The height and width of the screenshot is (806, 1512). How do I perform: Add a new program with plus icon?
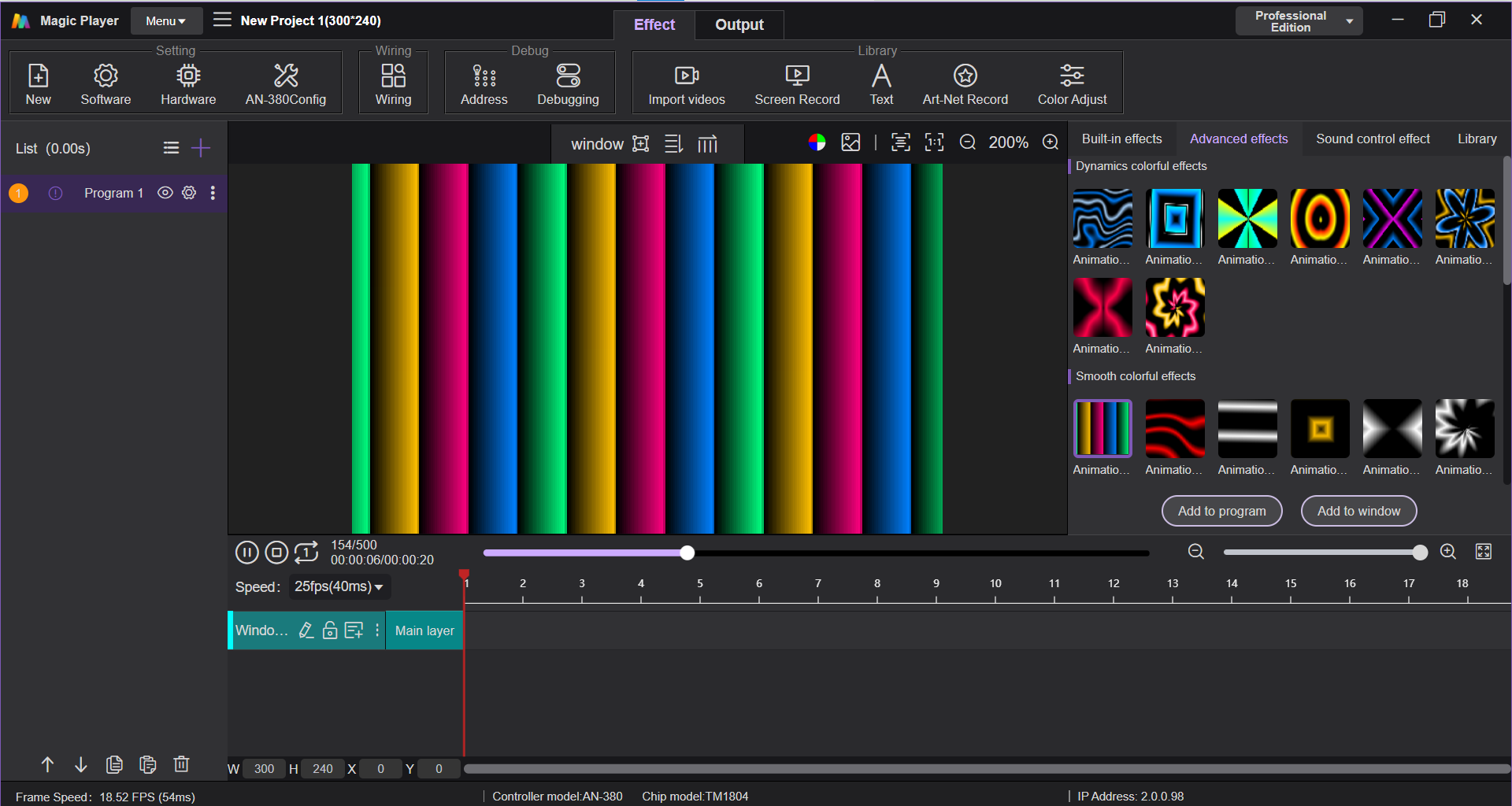(x=201, y=148)
